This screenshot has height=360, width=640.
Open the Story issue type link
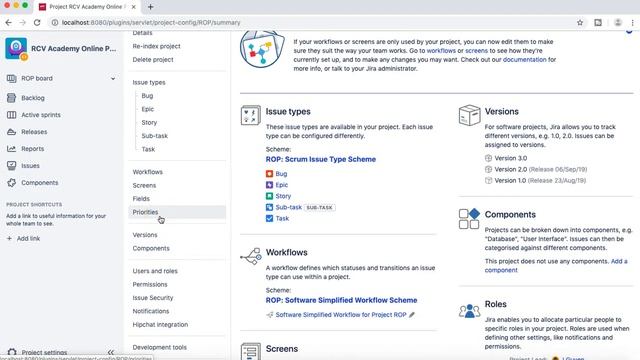[x=283, y=196]
